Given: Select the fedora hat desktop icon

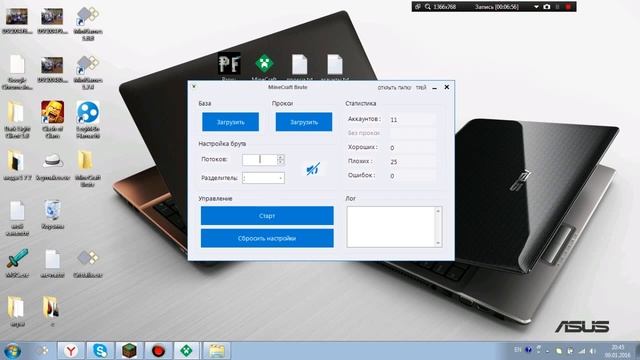Looking at the screenshot, I should 52,166.
